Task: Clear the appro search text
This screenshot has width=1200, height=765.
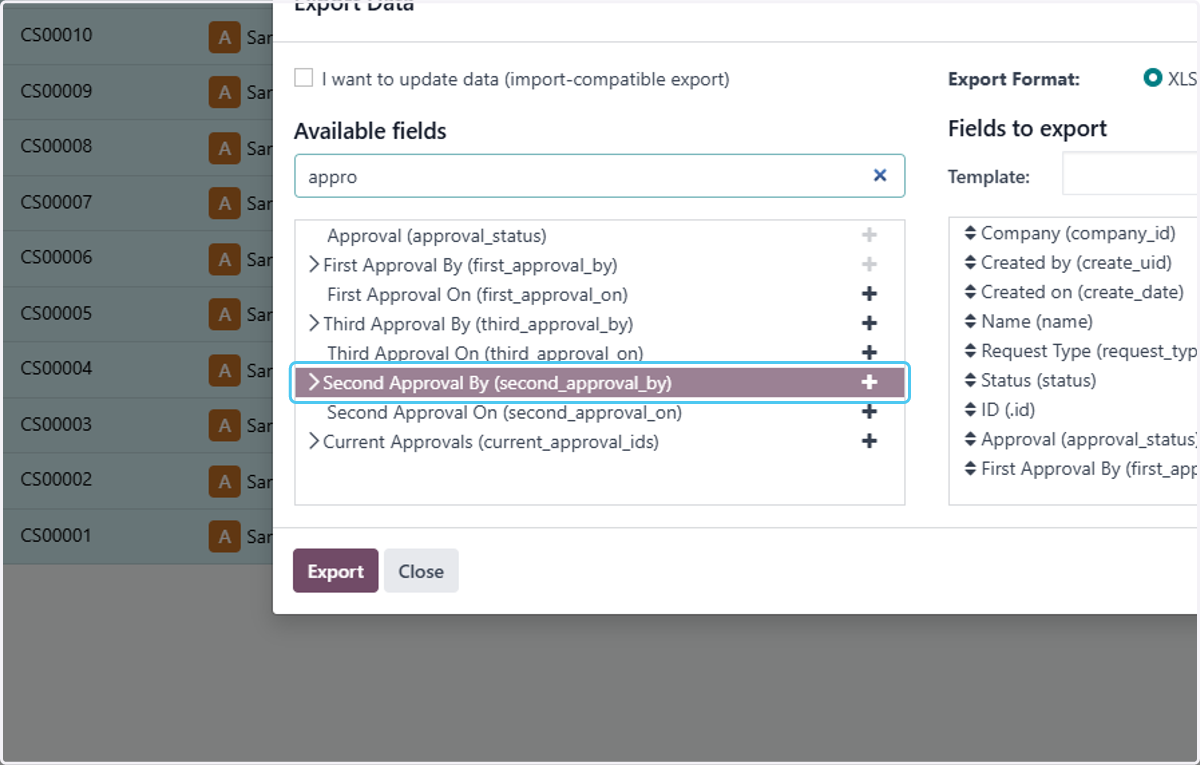Action: coord(880,175)
